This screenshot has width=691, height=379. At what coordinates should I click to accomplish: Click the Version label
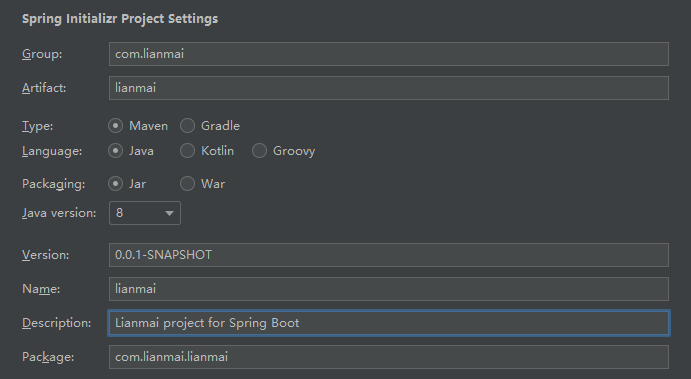pos(45,255)
